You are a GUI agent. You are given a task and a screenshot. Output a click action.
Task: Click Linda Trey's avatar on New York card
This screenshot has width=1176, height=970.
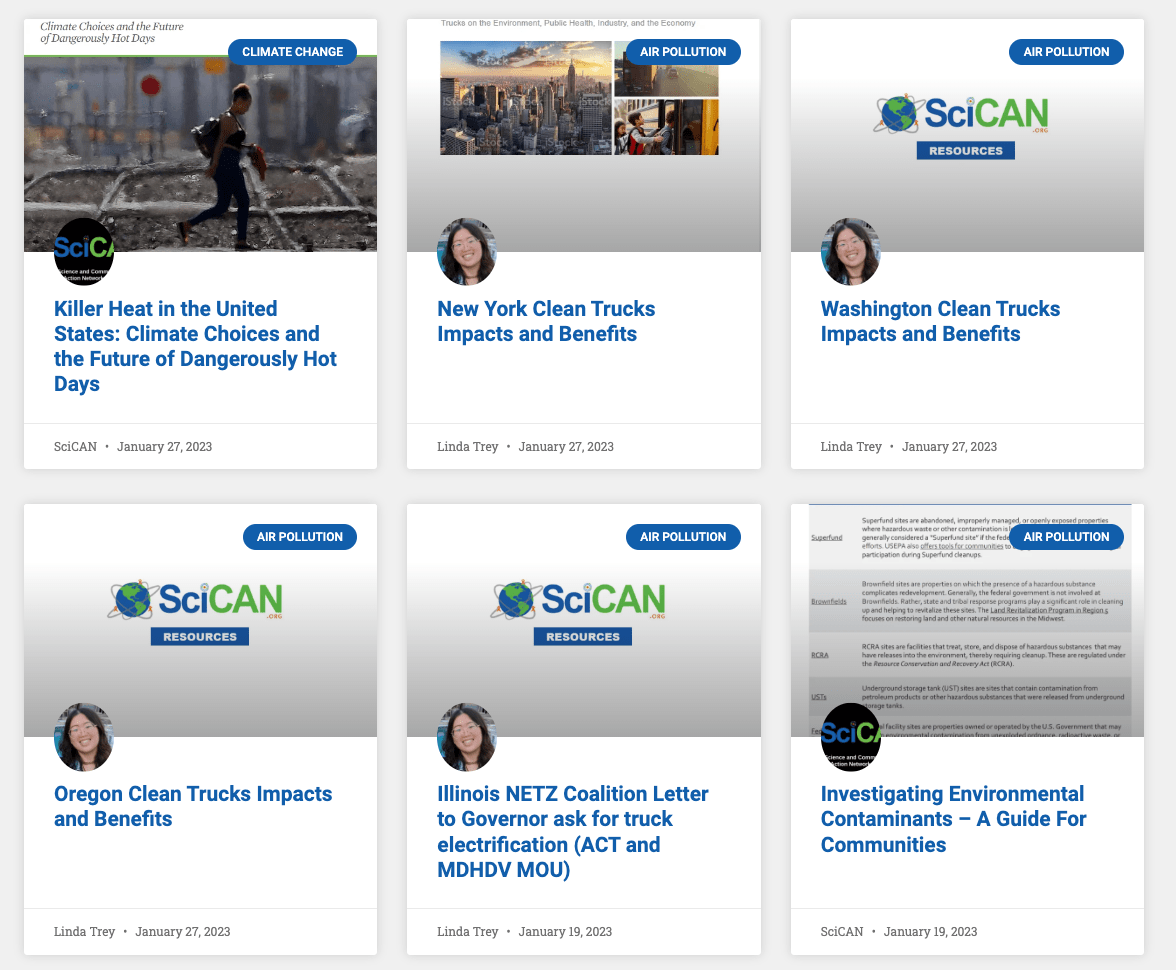pyautogui.click(x=467, y=252)
